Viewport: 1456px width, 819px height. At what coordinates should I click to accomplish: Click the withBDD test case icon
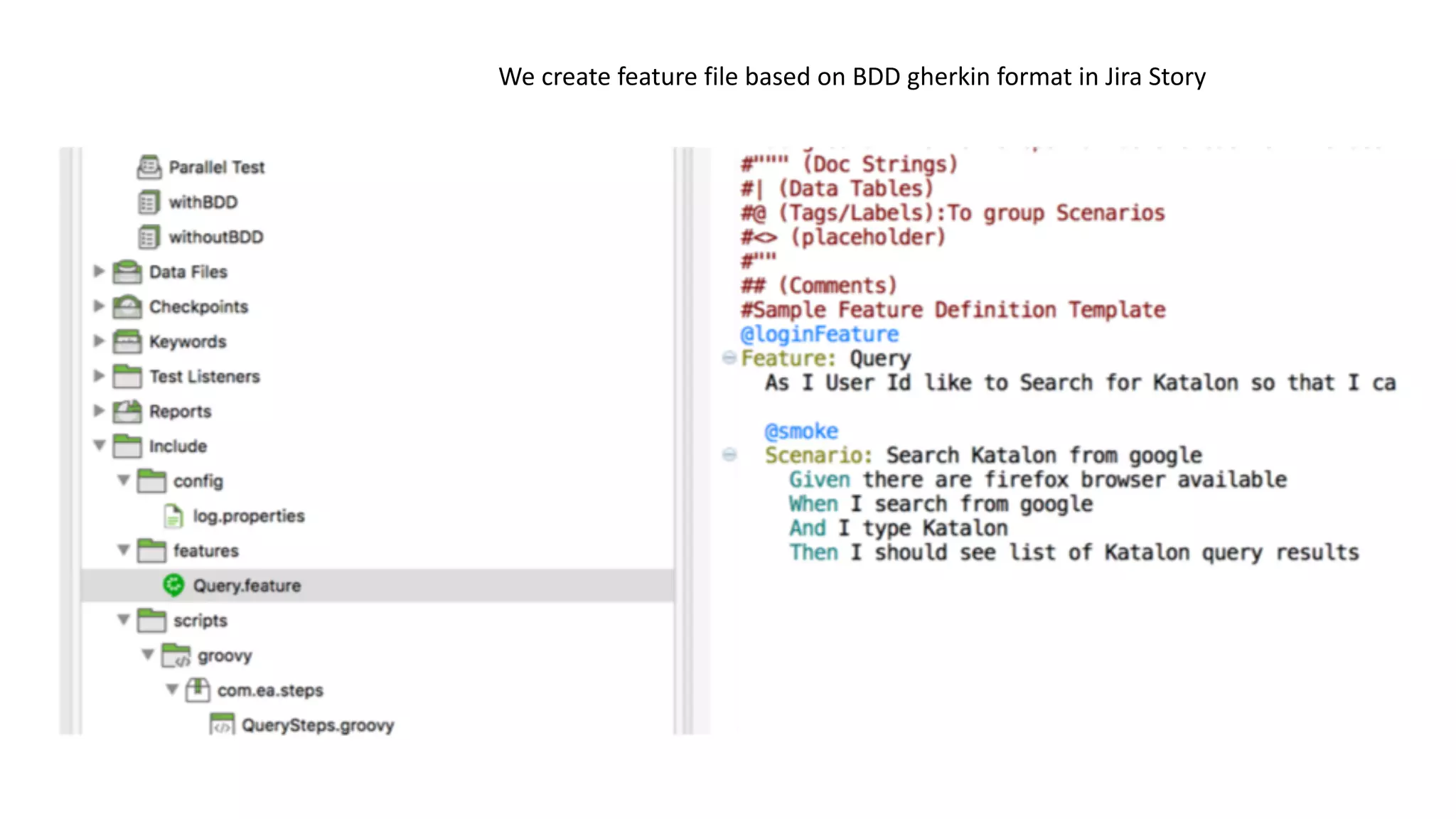149,202
